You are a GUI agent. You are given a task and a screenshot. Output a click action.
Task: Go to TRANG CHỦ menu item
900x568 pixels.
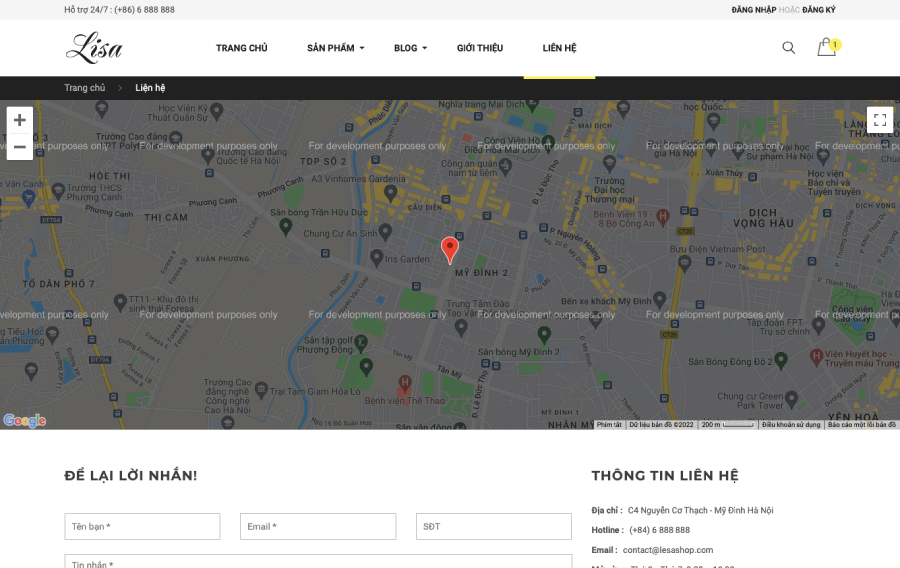click(242, 48)
